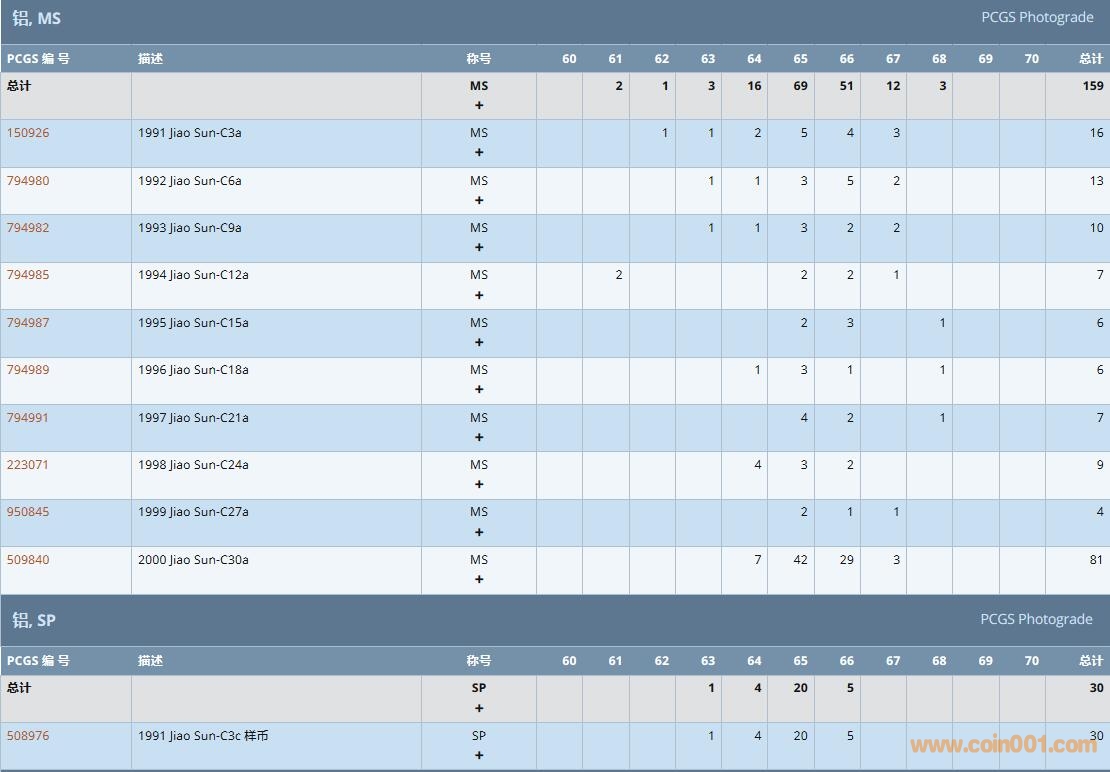Image resolution: width=1110 pixels, height=772 pixels.
Task: Expand plus icon in 1995 Jiao Sun-C15a row
Action: point(479,343)
